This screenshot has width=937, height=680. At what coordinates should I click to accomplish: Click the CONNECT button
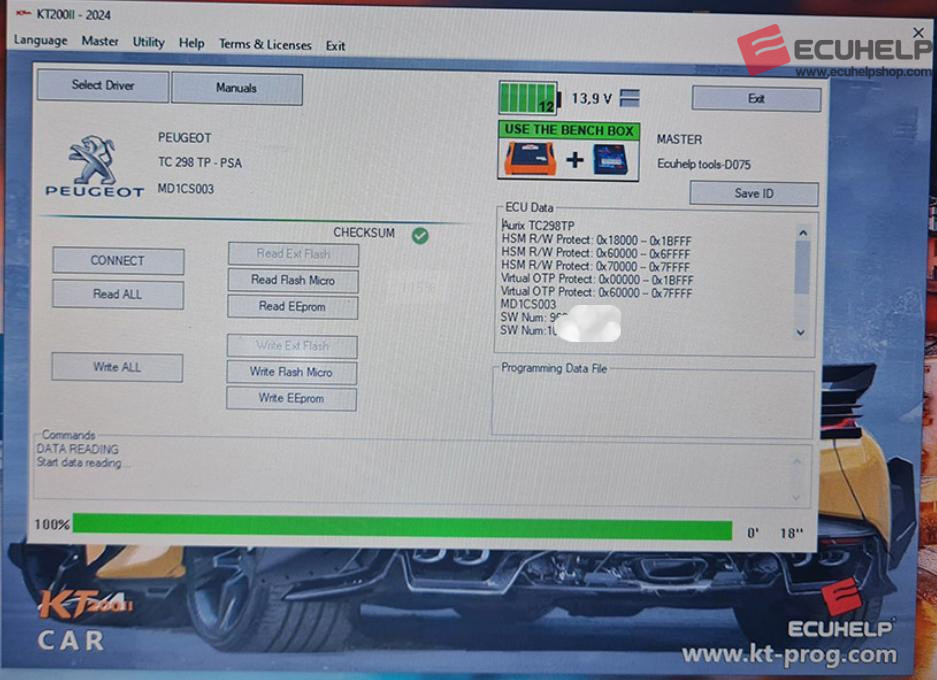118,261
